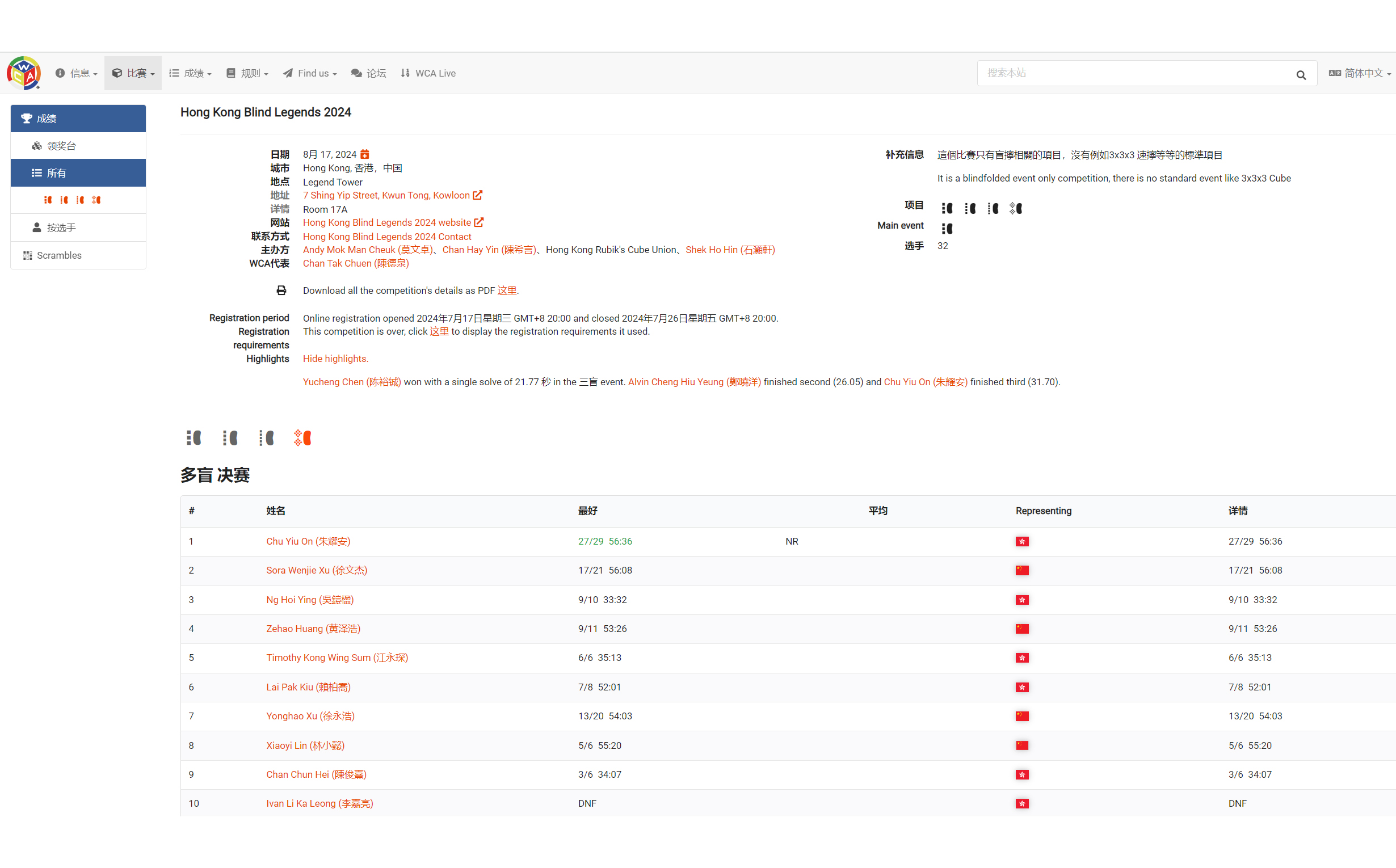Hide the competition highlights

(335, 359)
